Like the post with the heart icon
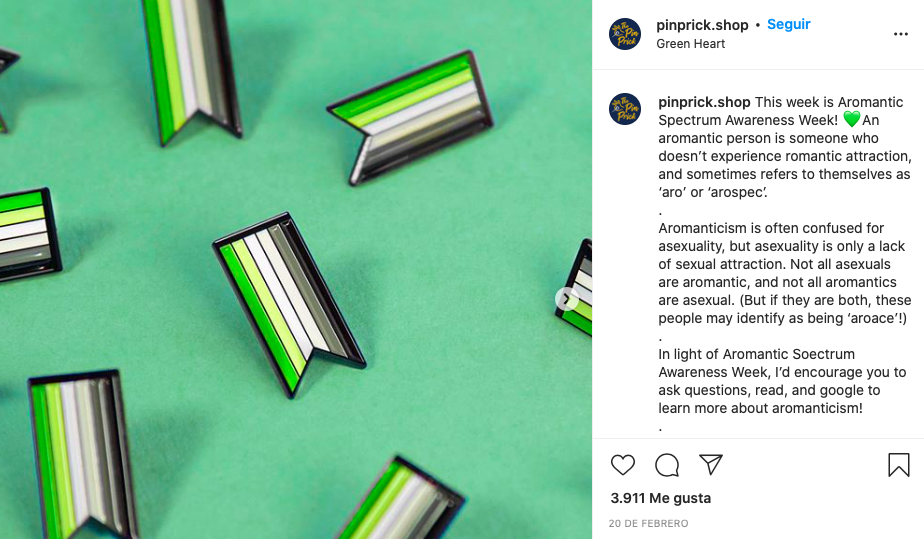The image size is (924, 539). (622, 465)
